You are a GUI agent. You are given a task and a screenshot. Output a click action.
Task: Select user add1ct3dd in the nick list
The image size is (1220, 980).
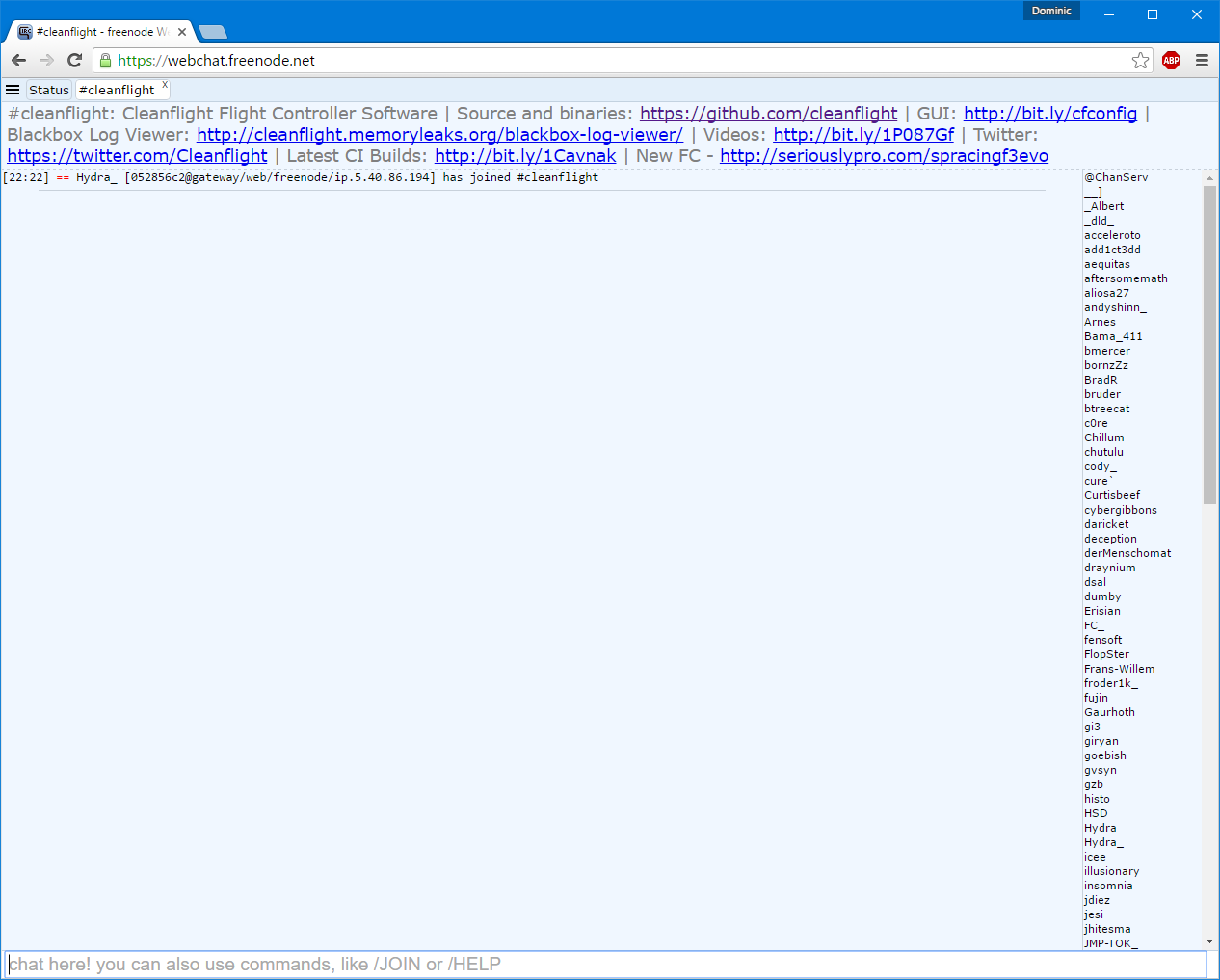(x=1112, y=250)
